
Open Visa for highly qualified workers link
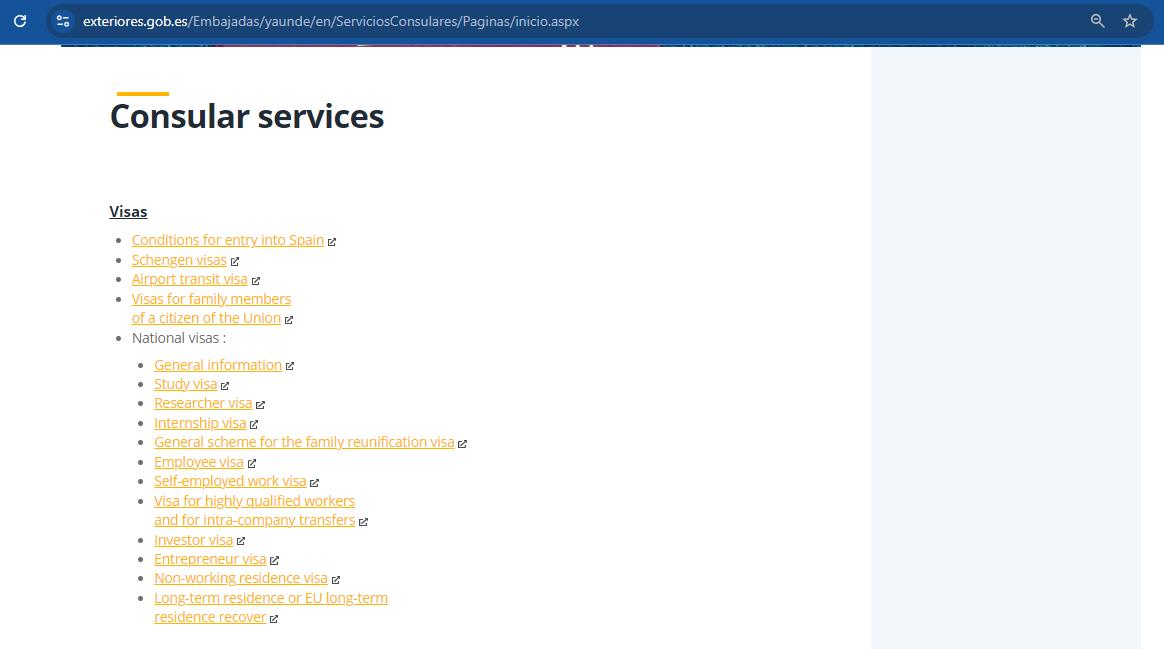(x=254, y=501)
